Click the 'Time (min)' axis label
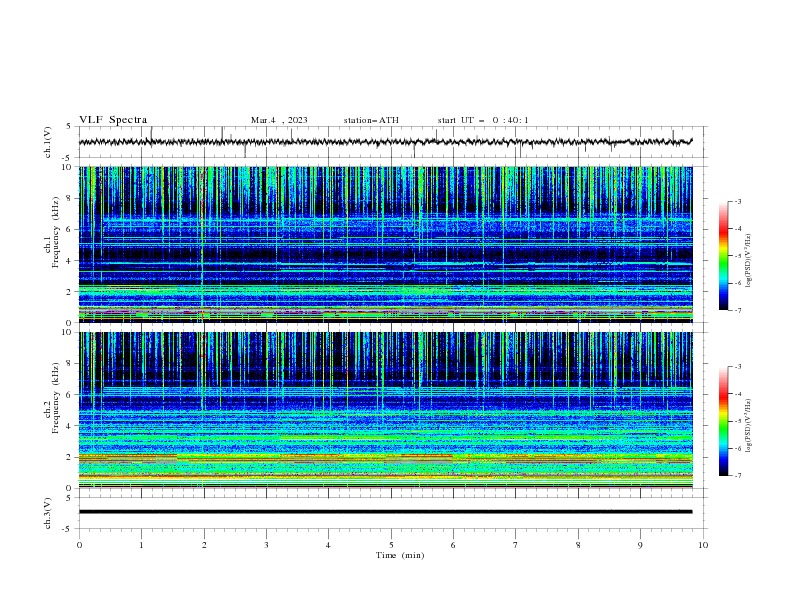792x612 pixels. [400, 555]
